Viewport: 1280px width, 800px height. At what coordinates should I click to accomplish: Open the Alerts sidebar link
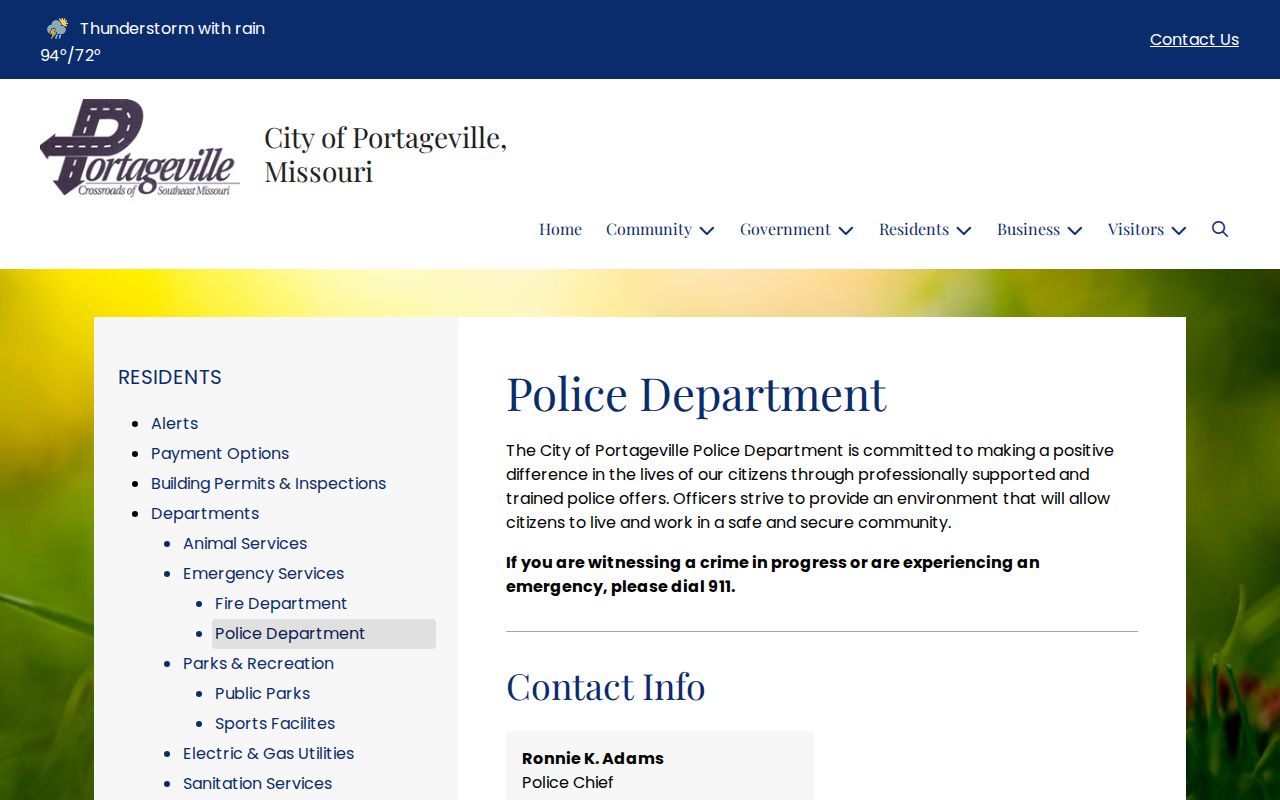(x=175, y=423)
